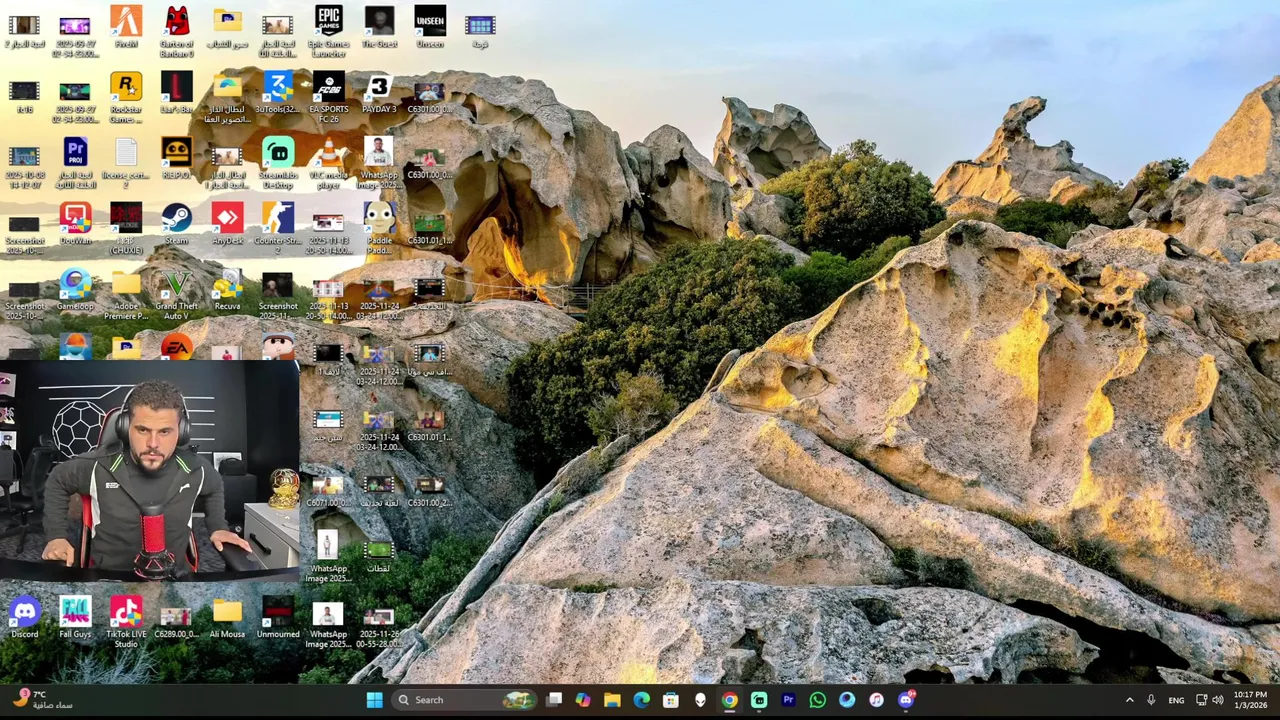Open Alienware app in the taskbar
The height and width of the screenshot is (720, 1280).
pyautogui.click(x=700, y=700)
